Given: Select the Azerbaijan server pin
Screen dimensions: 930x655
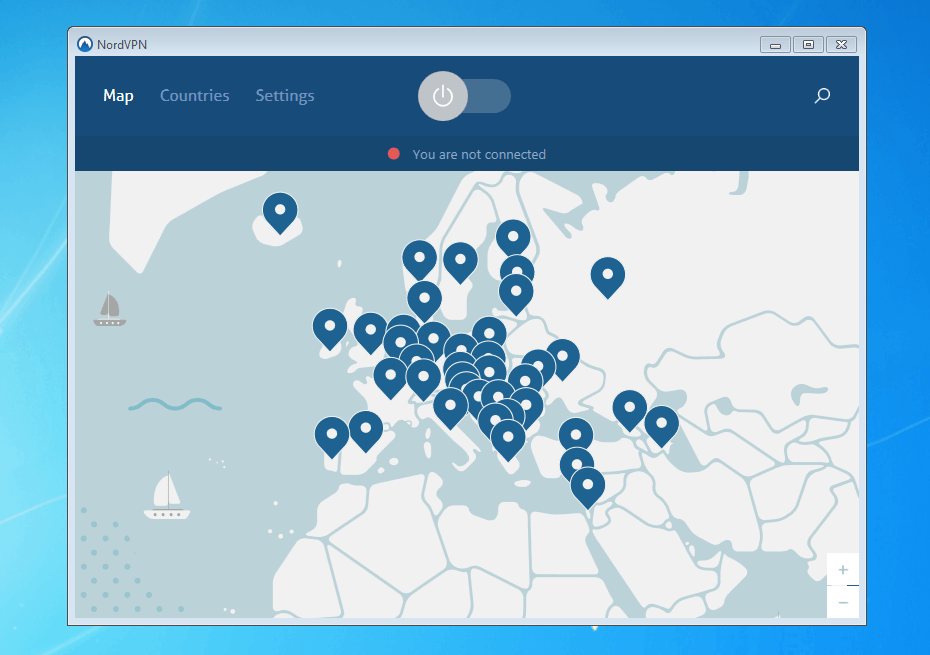Looking at the screenshot, I should click(x=662, y=426).
